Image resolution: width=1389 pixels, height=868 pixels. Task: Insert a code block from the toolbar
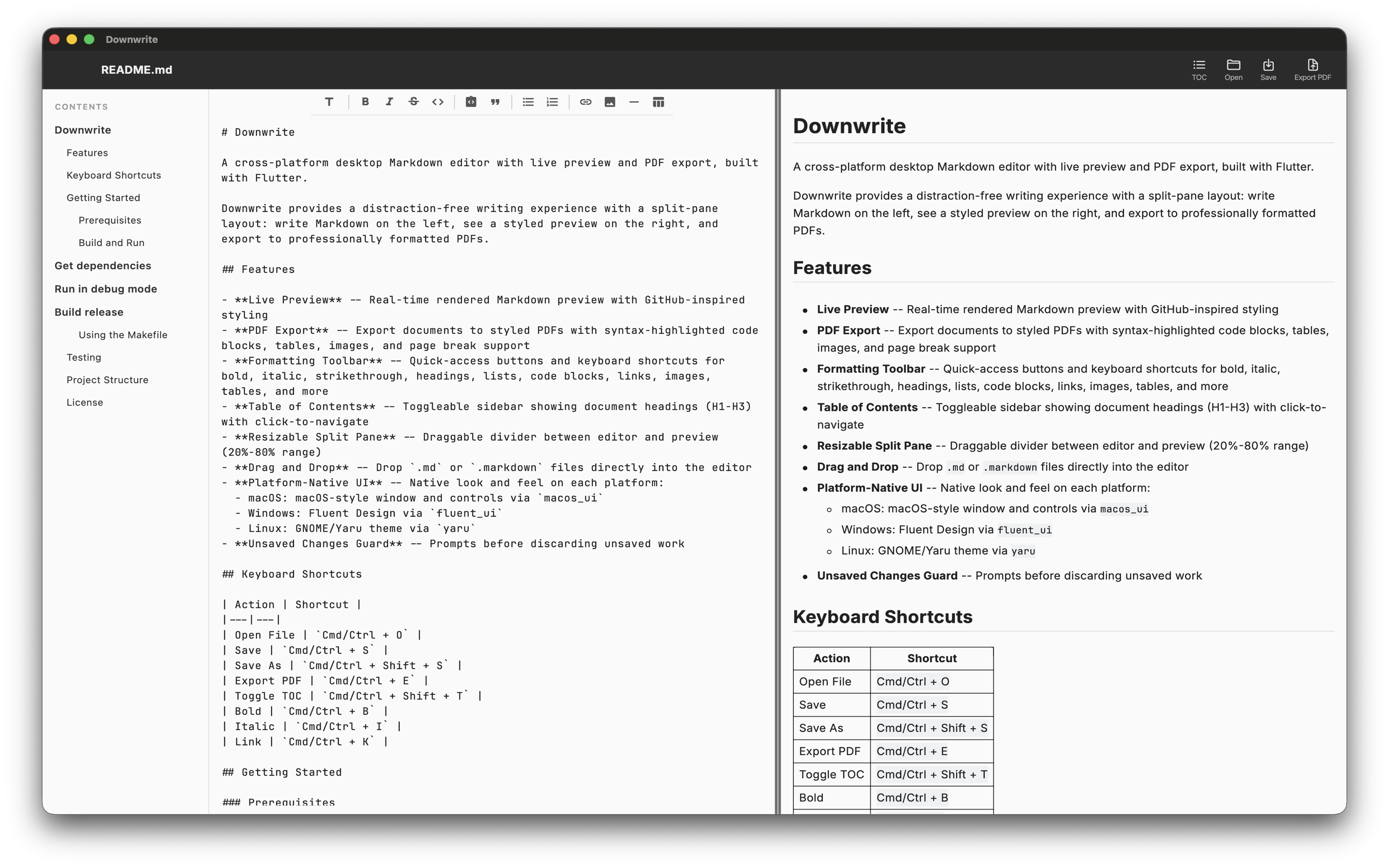[x=471, y=102]
